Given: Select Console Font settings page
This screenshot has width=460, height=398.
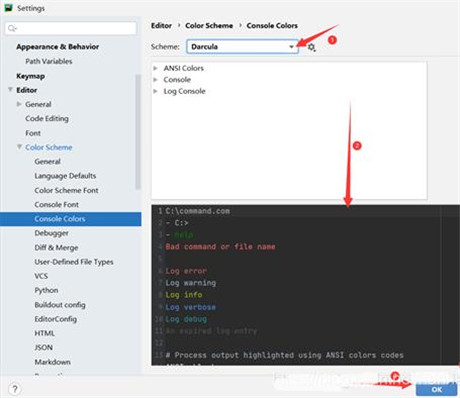Looking at the screenshot, I should (x=56, y=204).
